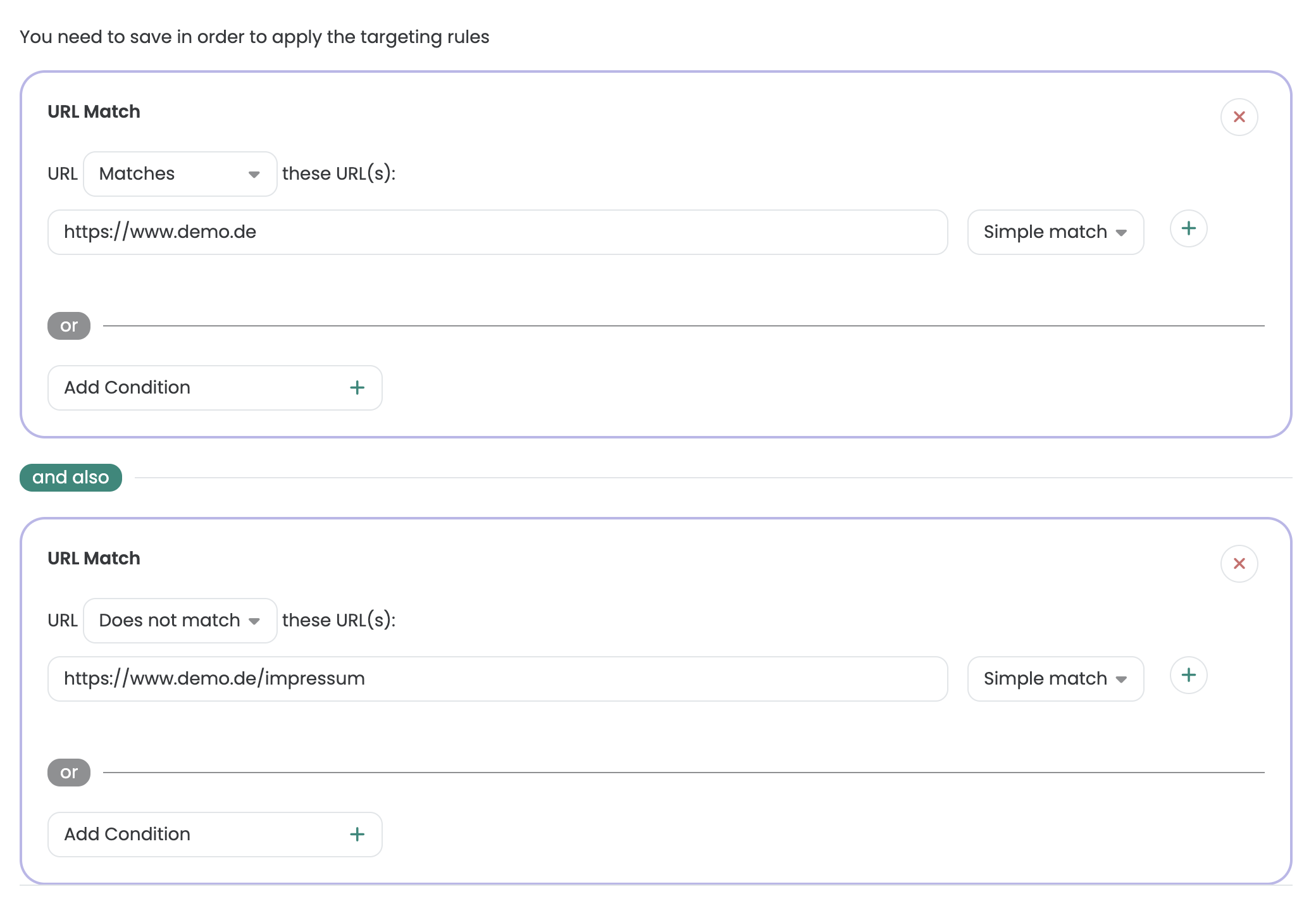
Task: Click the 'You need to save' notice text
Action: click(254, 37)
